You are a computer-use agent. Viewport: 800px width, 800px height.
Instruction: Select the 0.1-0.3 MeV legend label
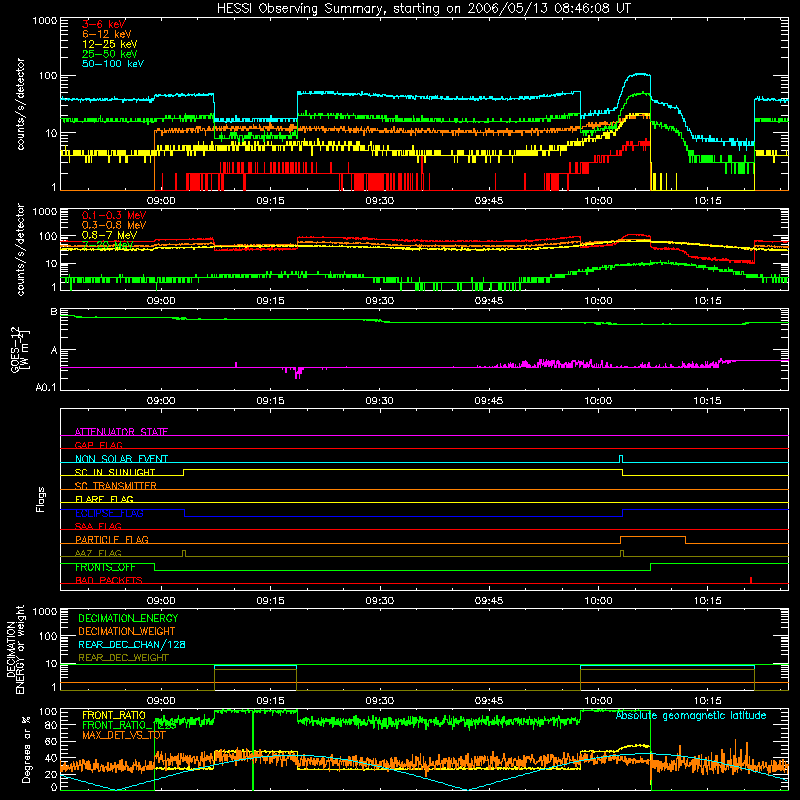(114, 215)
